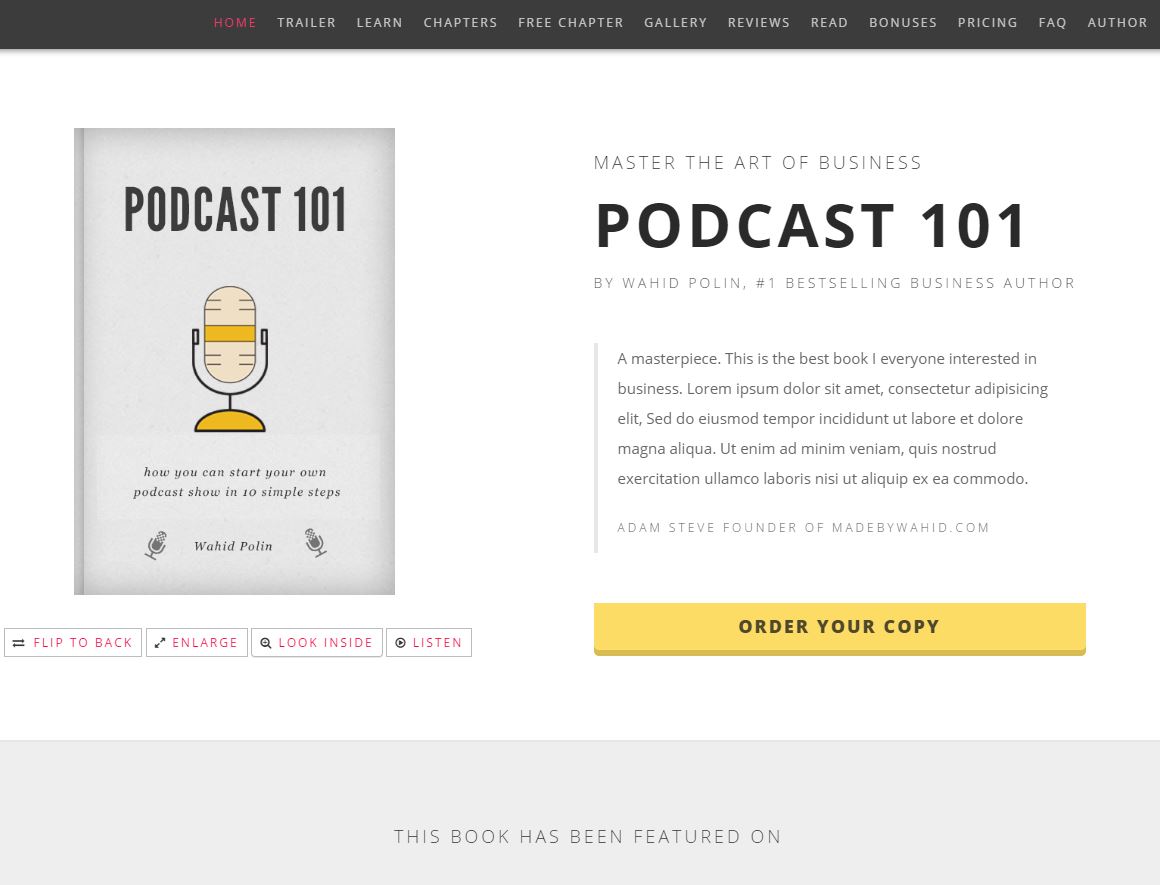Open the Pricing section link

point(987,22)
